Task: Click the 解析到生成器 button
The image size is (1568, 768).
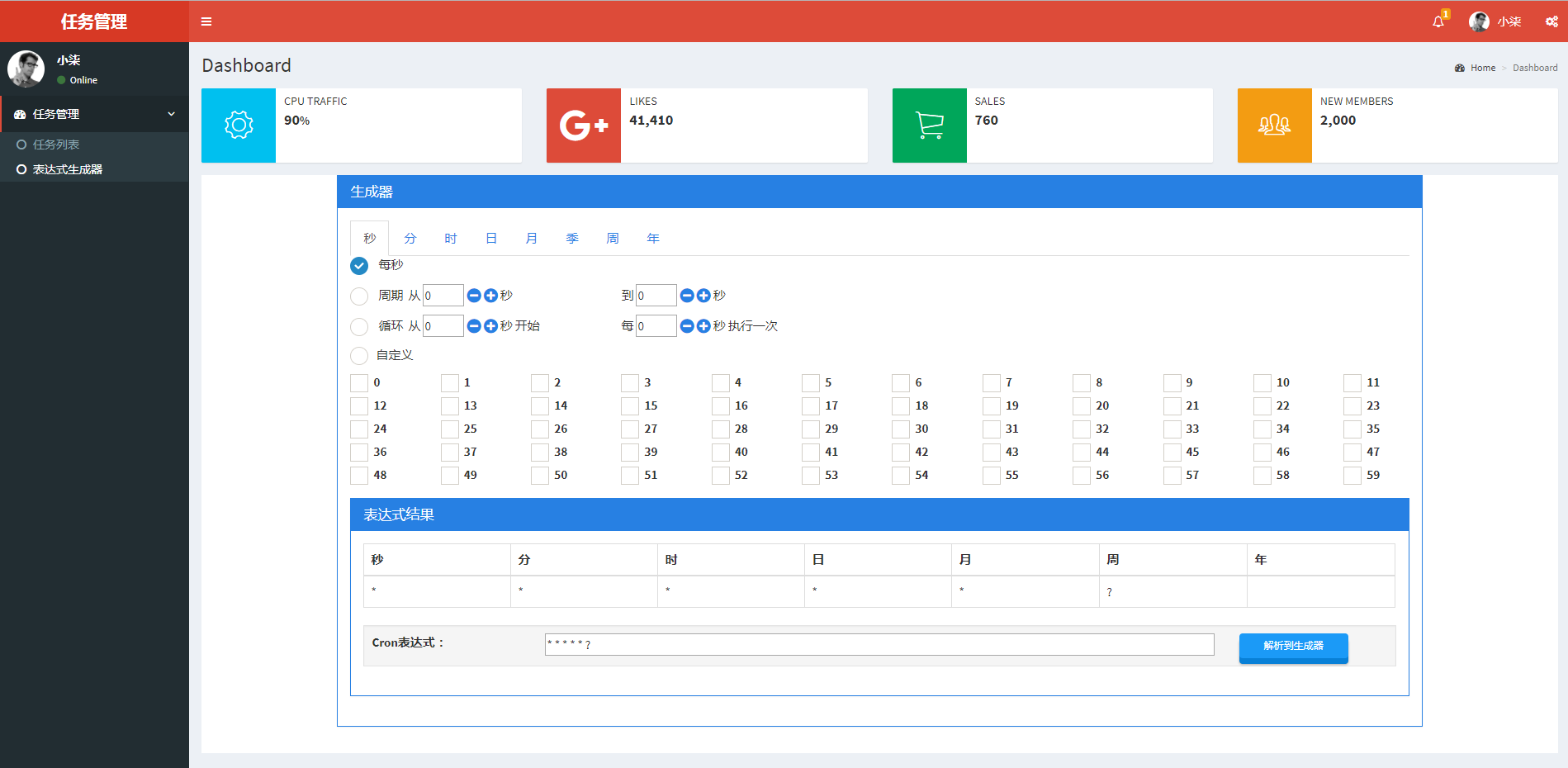Action: 1294,647
